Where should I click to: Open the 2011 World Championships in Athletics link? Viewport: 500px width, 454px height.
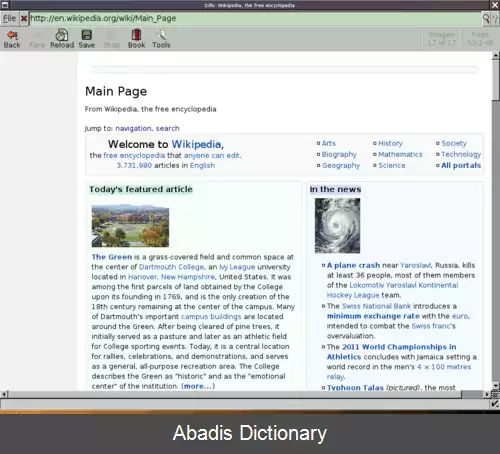click(x=392, y=352)
